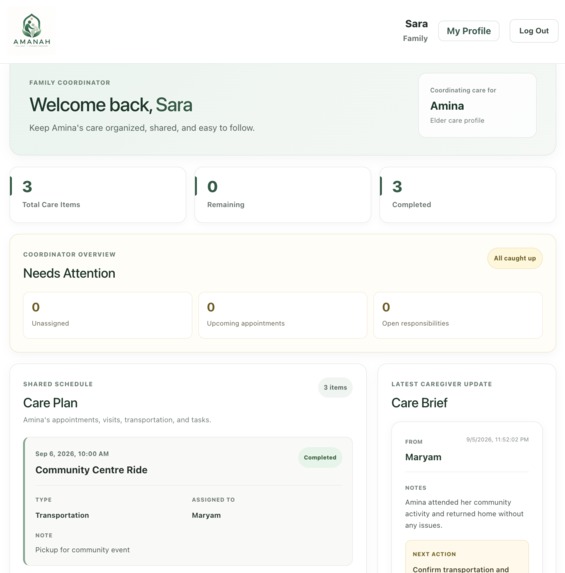Click the COORDINATOR OVERVIEW label
565x573 pixels.
(x=69, y=254)
